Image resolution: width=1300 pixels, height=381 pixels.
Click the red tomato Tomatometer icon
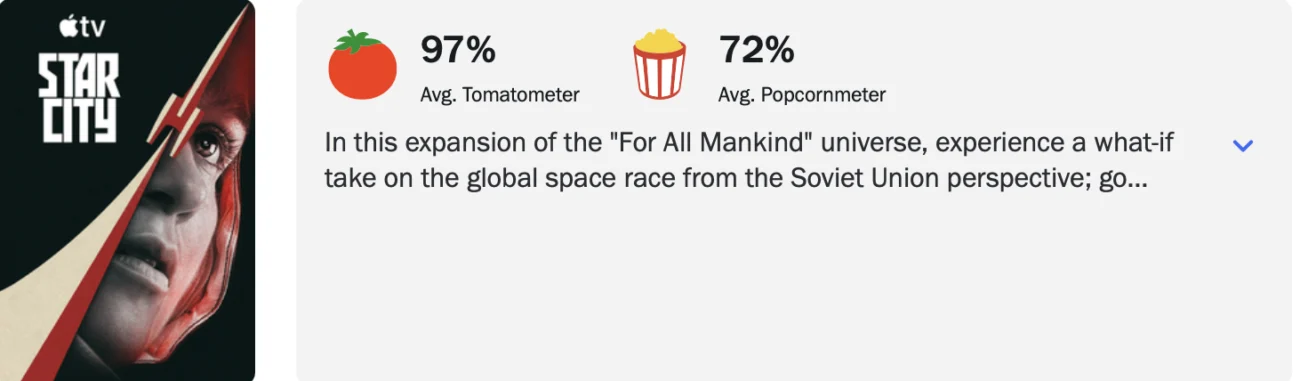coord(362,65)
